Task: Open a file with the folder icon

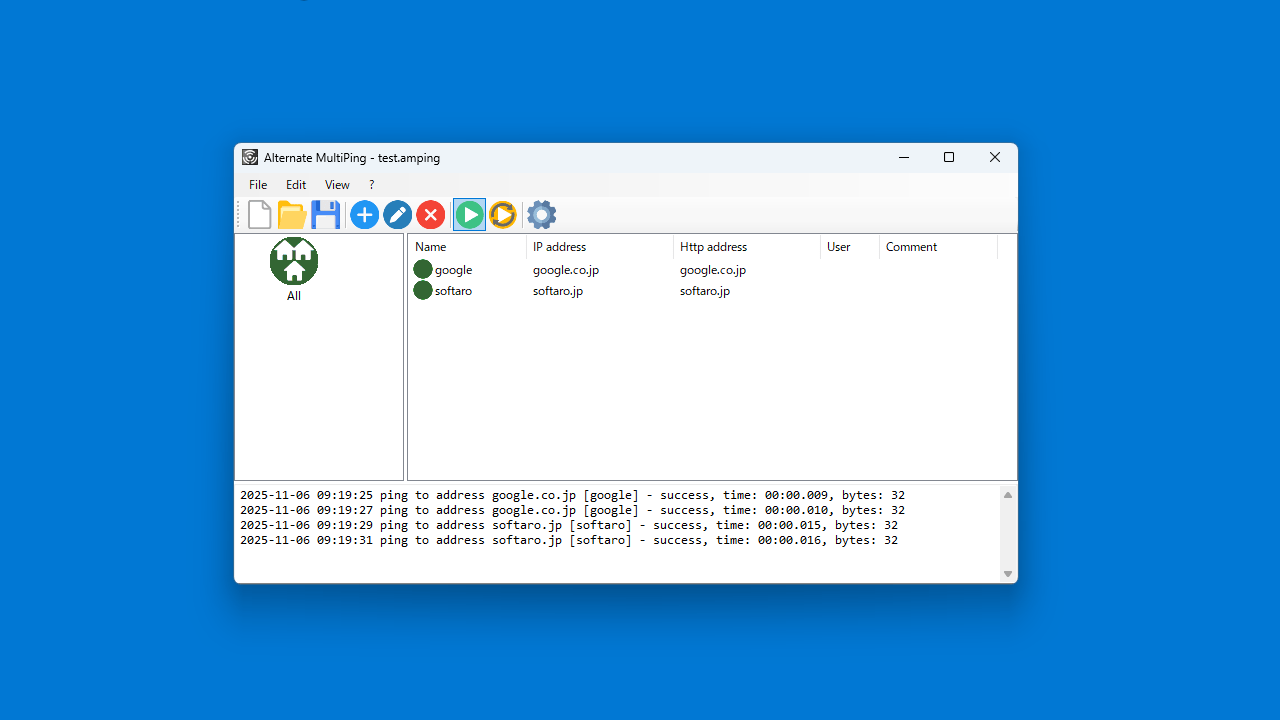Action: 292,215
